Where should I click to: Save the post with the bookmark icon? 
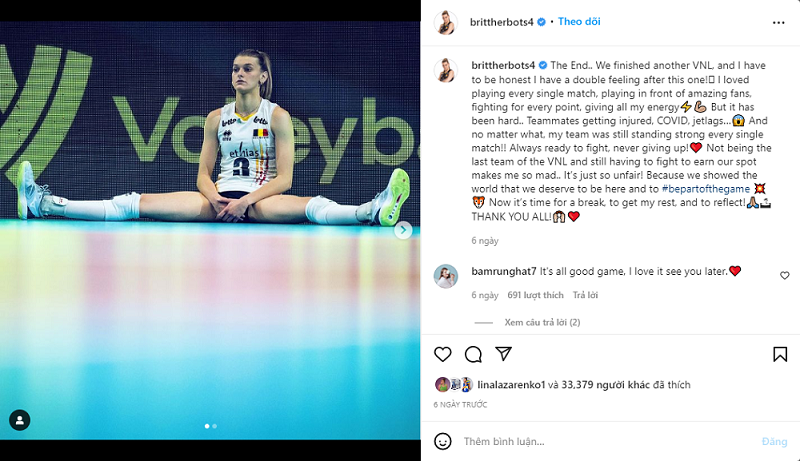[780, 354]
